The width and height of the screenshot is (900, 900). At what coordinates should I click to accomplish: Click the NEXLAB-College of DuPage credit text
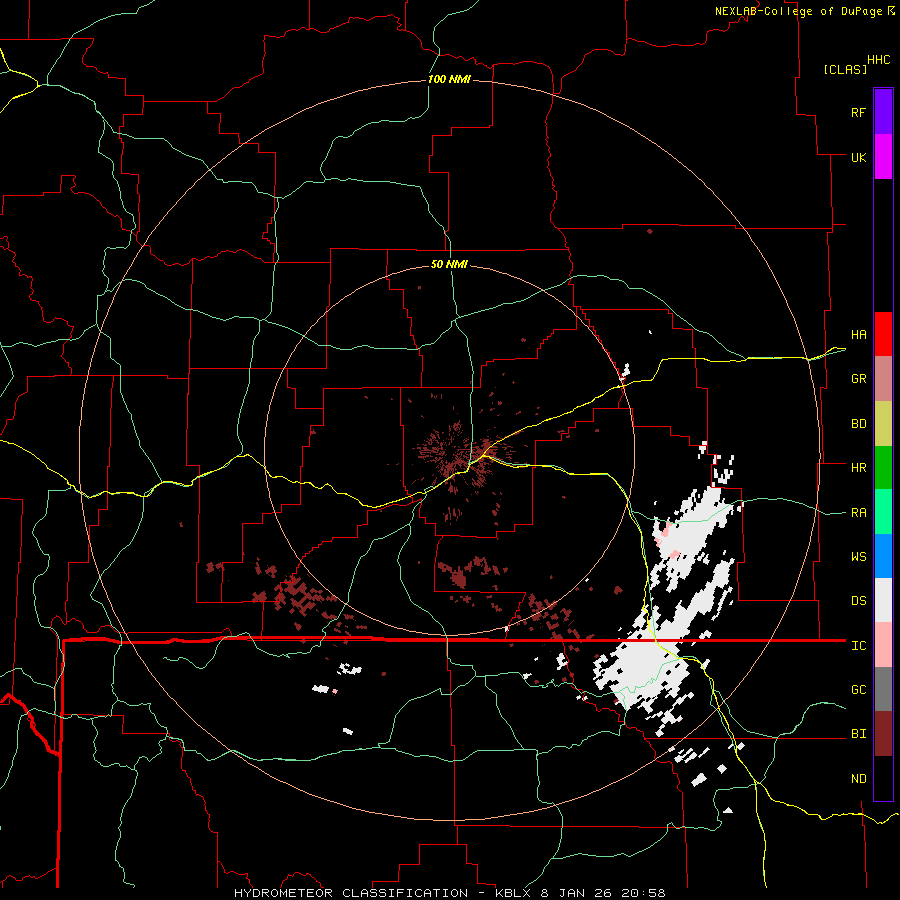click(799, 11)
